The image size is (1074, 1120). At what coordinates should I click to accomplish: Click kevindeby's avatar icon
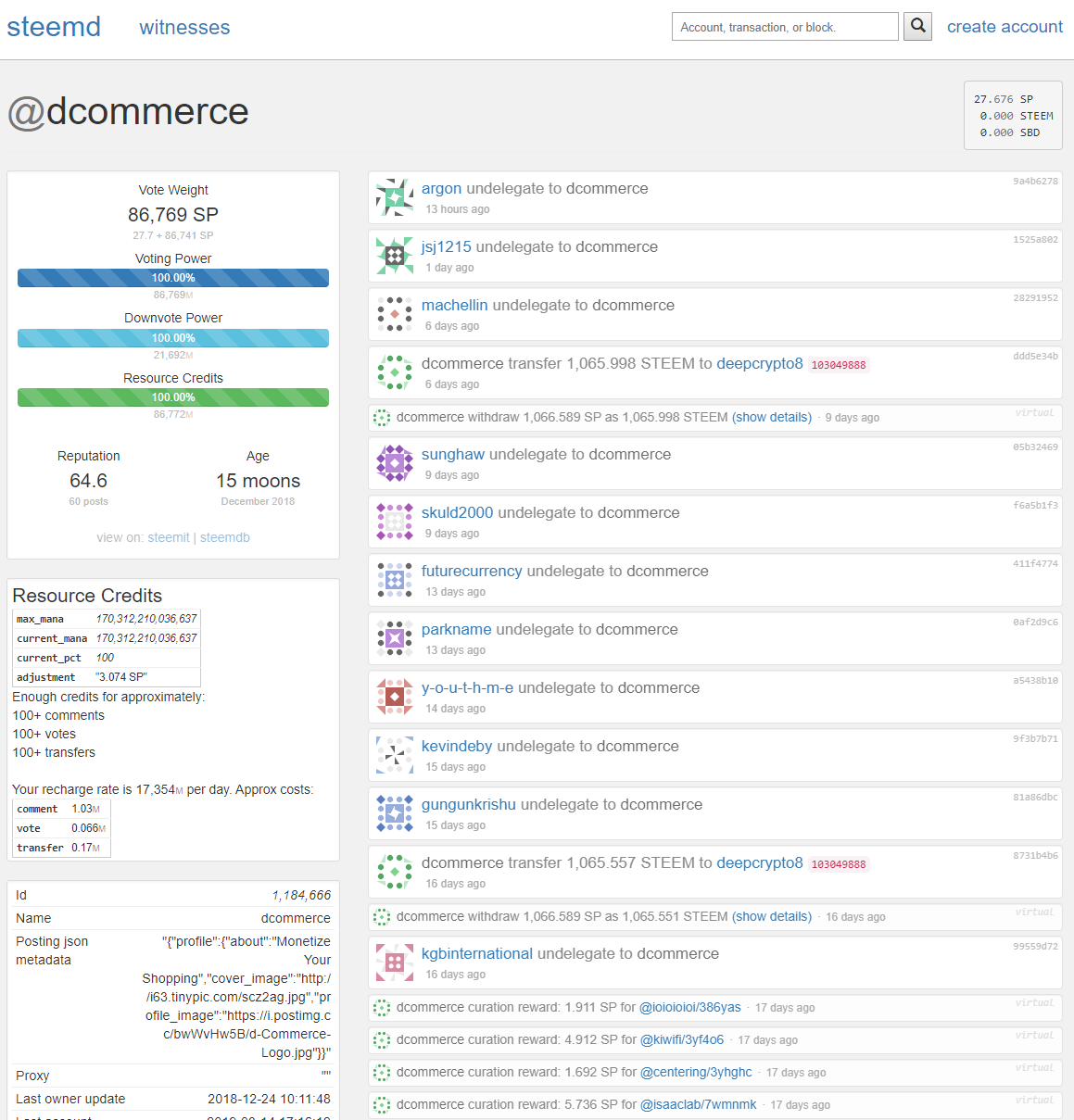click(395, 755)
